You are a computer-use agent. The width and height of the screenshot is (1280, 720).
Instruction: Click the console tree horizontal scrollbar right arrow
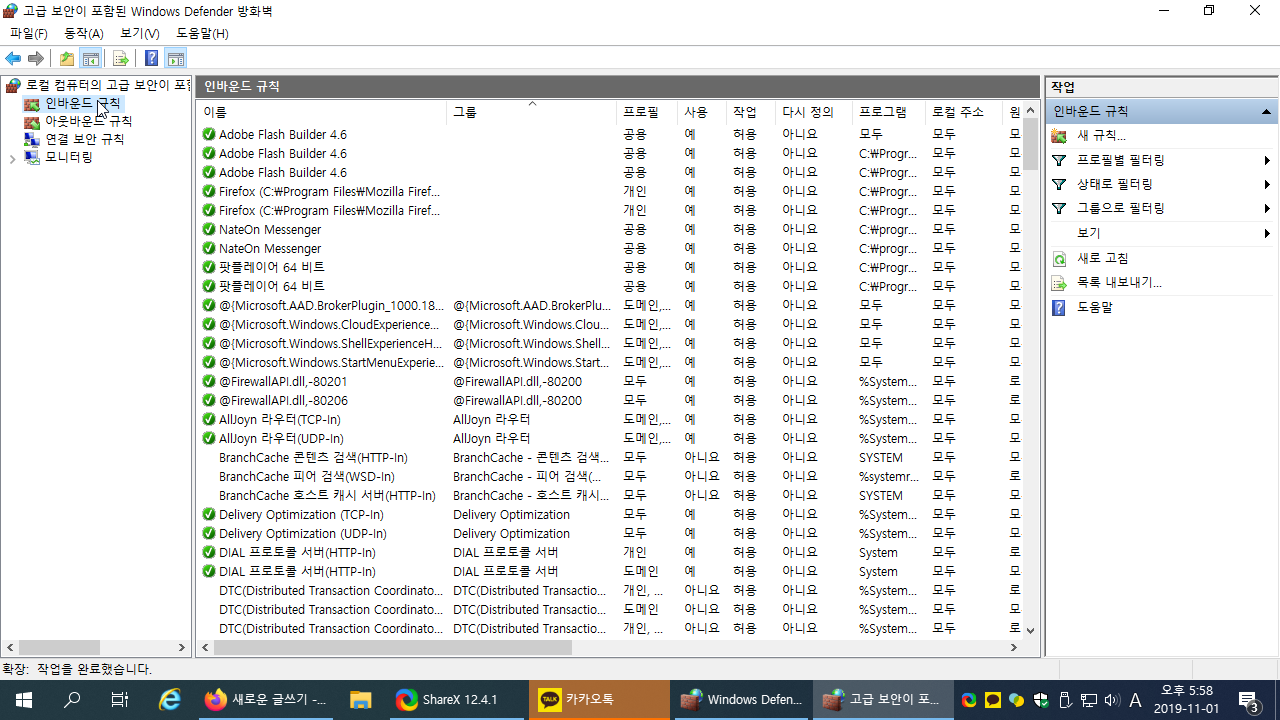click(182, 648)
